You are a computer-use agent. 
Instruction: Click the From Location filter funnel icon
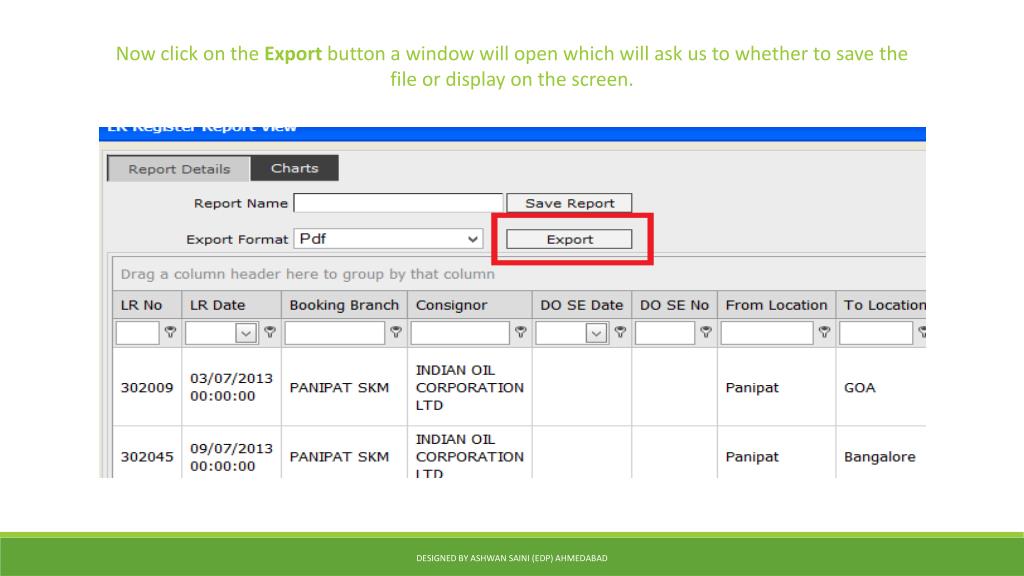(823, 331)
